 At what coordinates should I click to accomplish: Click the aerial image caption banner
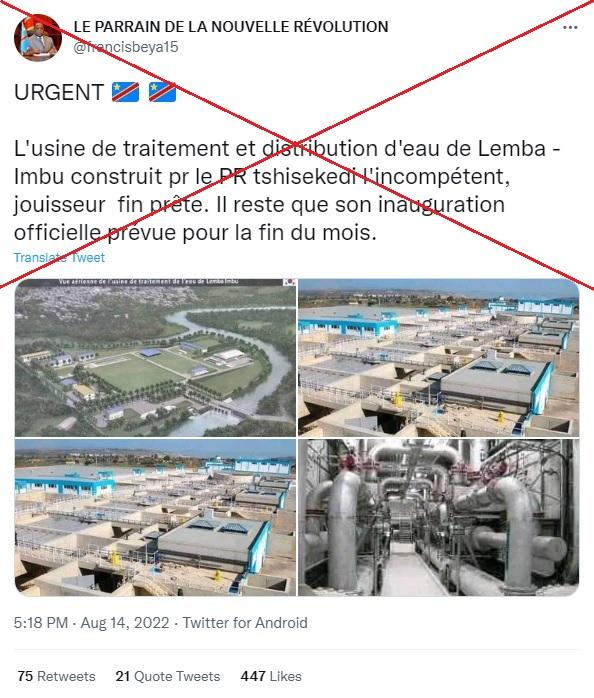click(149, 282)
